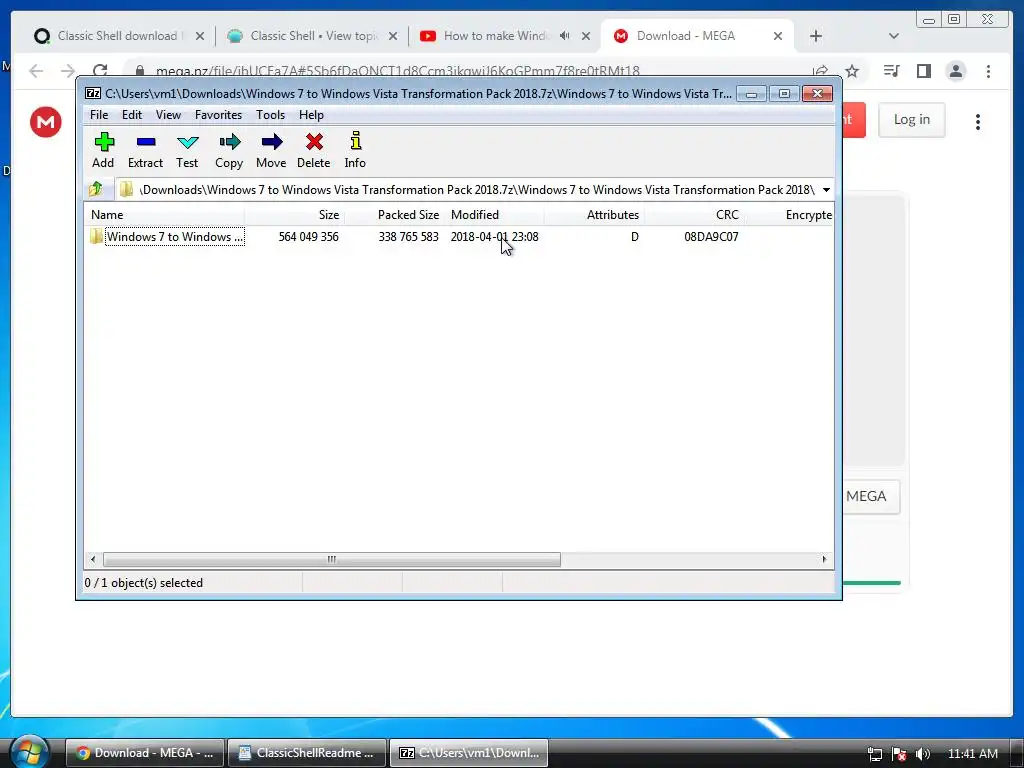Viewport: 1024px width, 768px height.
Task: Open the Edit menu
Action: [x=132, y=115]
